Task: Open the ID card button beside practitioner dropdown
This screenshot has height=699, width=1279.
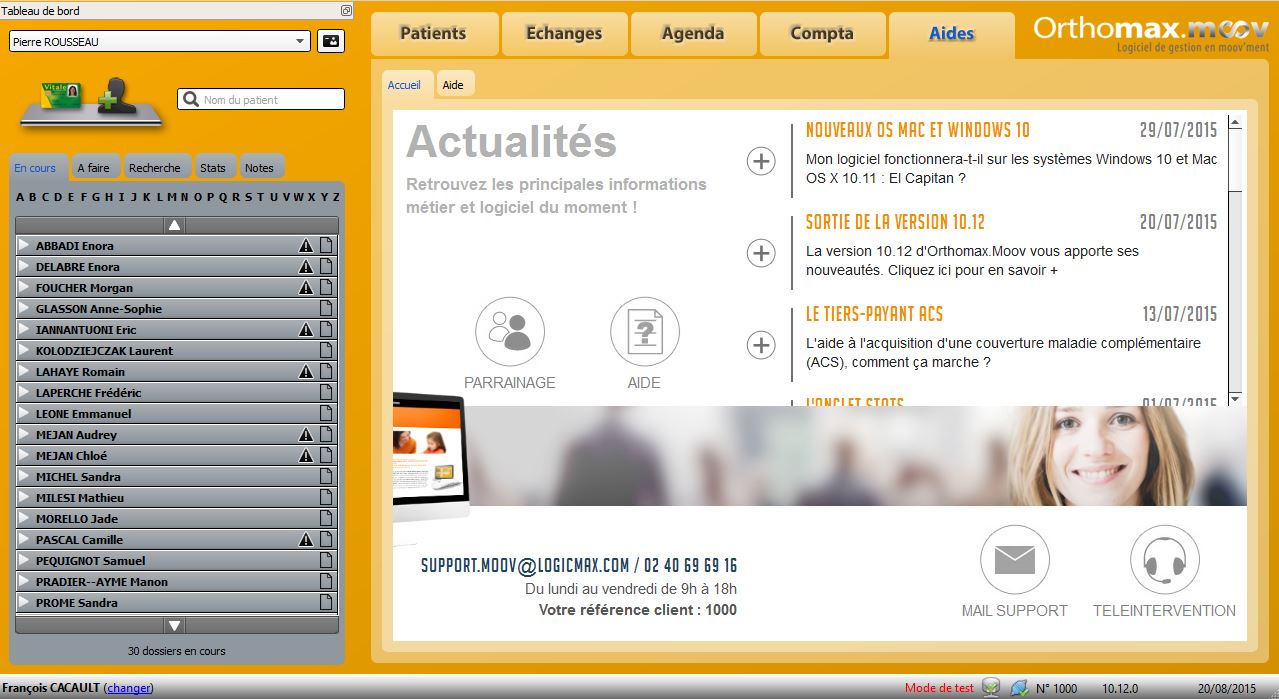Action: point(330,42)
